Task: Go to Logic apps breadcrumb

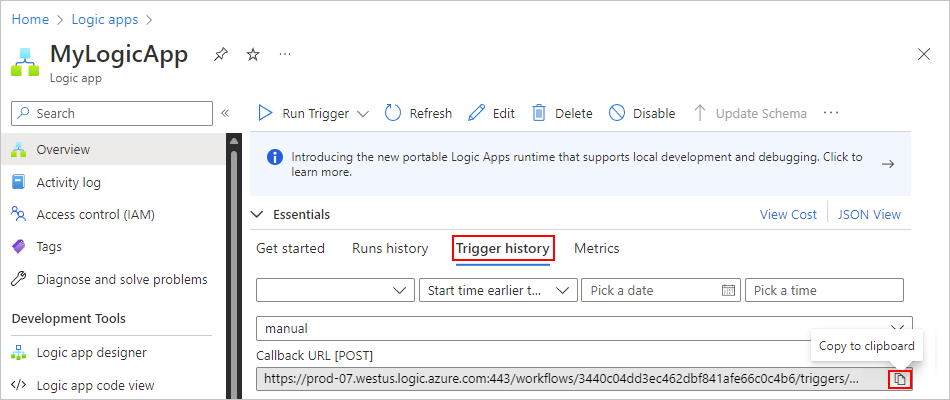Action: click(x=105, y=19)
